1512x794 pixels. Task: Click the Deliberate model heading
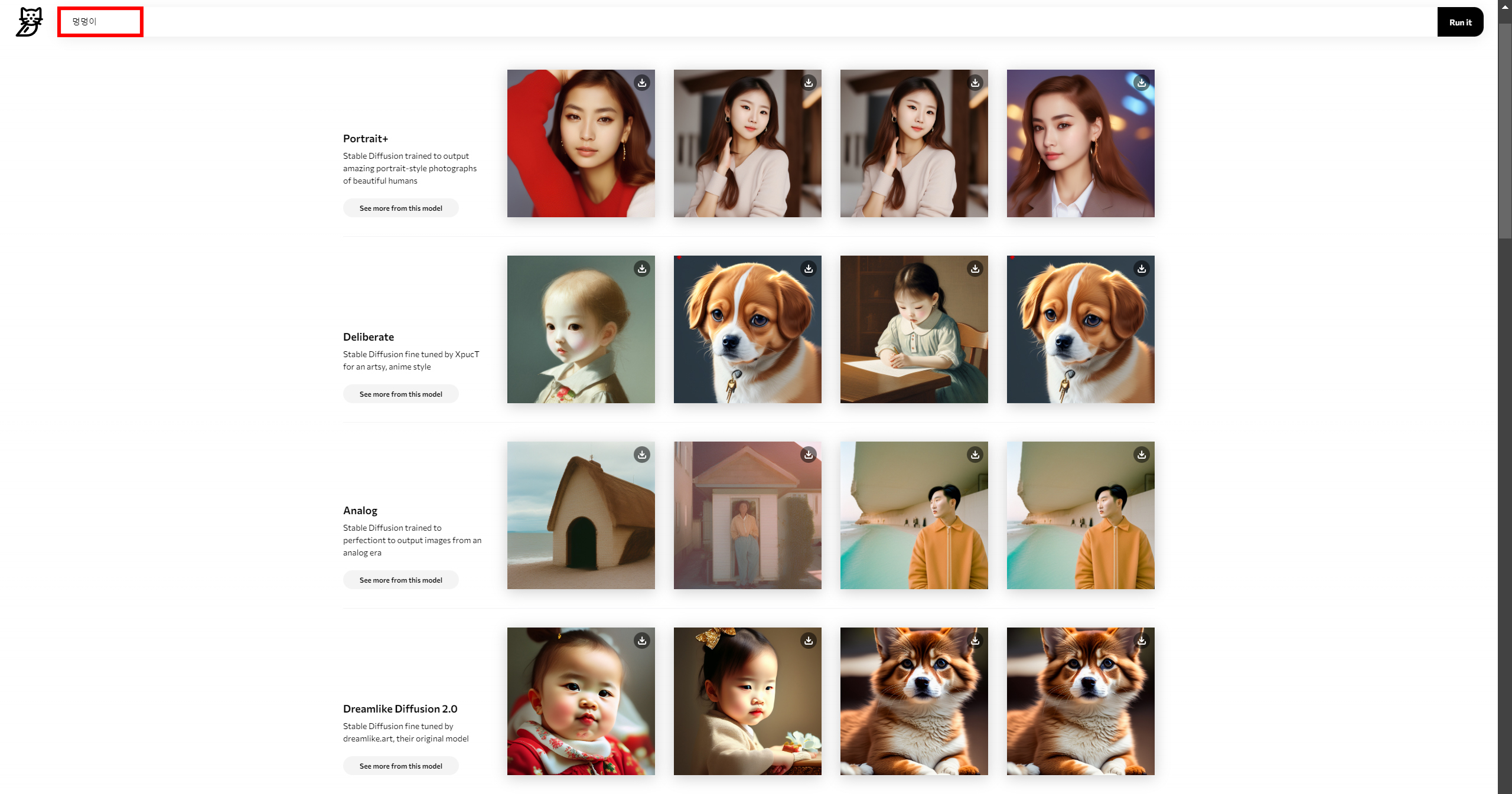(x=369, y=336)
